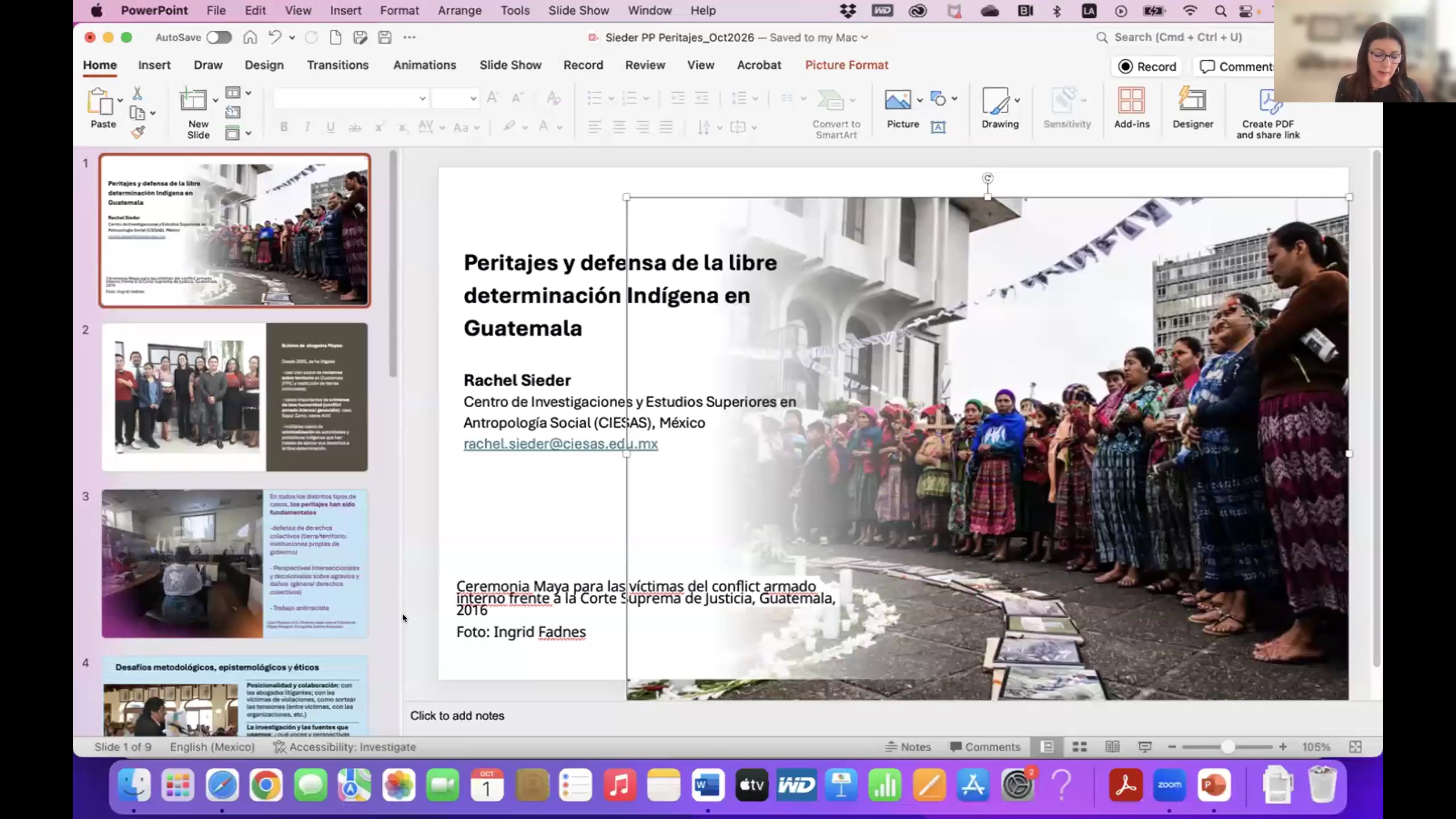Viewport: 1456px width, 819px height.
Task: Click the Text Box icon
Action: coord(938,127)
